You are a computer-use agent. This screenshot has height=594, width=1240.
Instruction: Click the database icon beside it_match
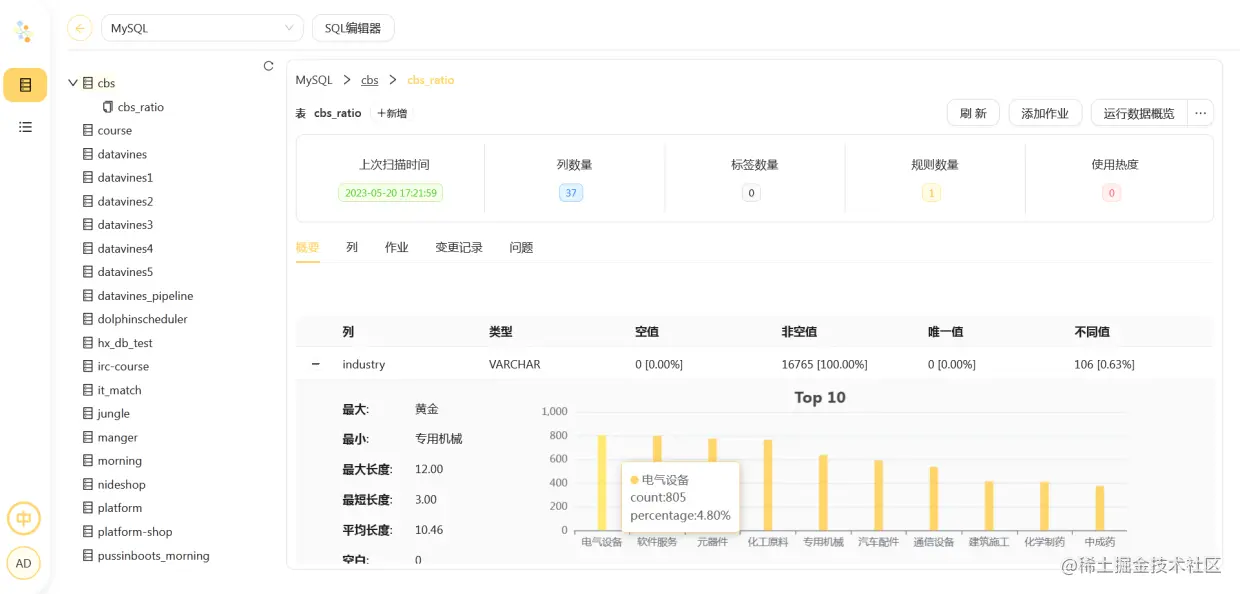pos(88,390)
